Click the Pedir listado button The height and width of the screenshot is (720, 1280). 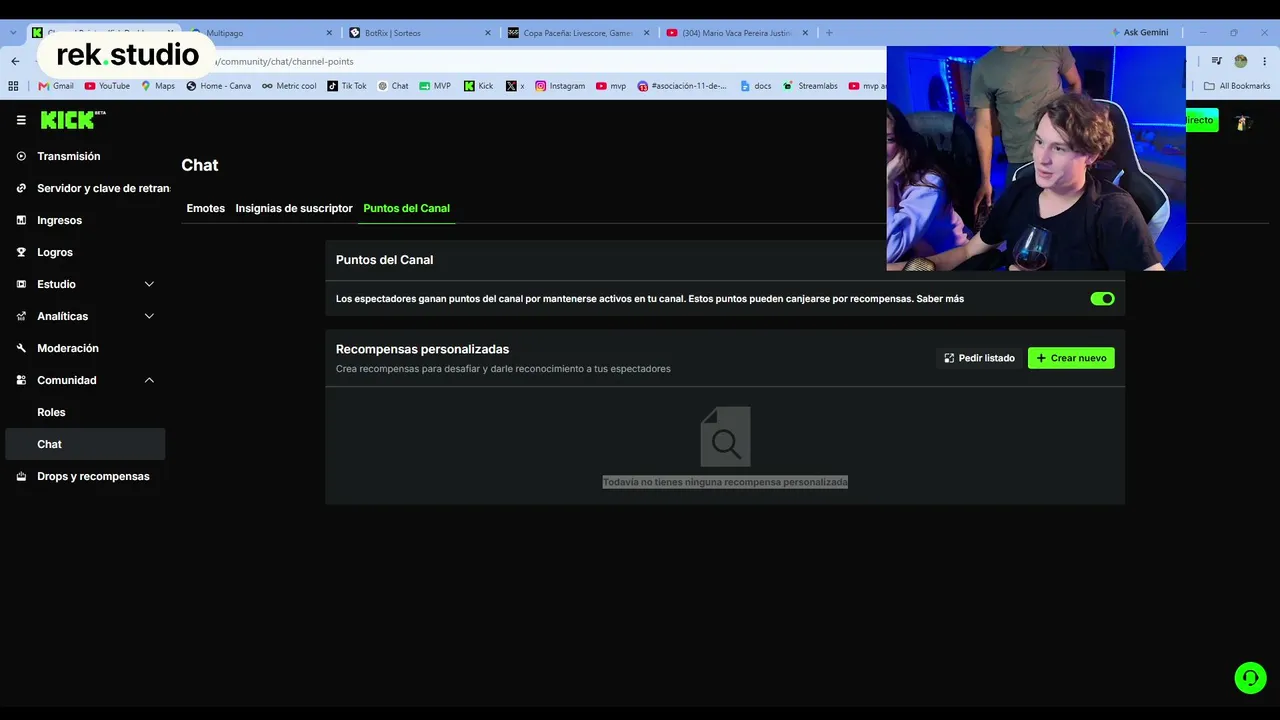(x=980, y=358)
